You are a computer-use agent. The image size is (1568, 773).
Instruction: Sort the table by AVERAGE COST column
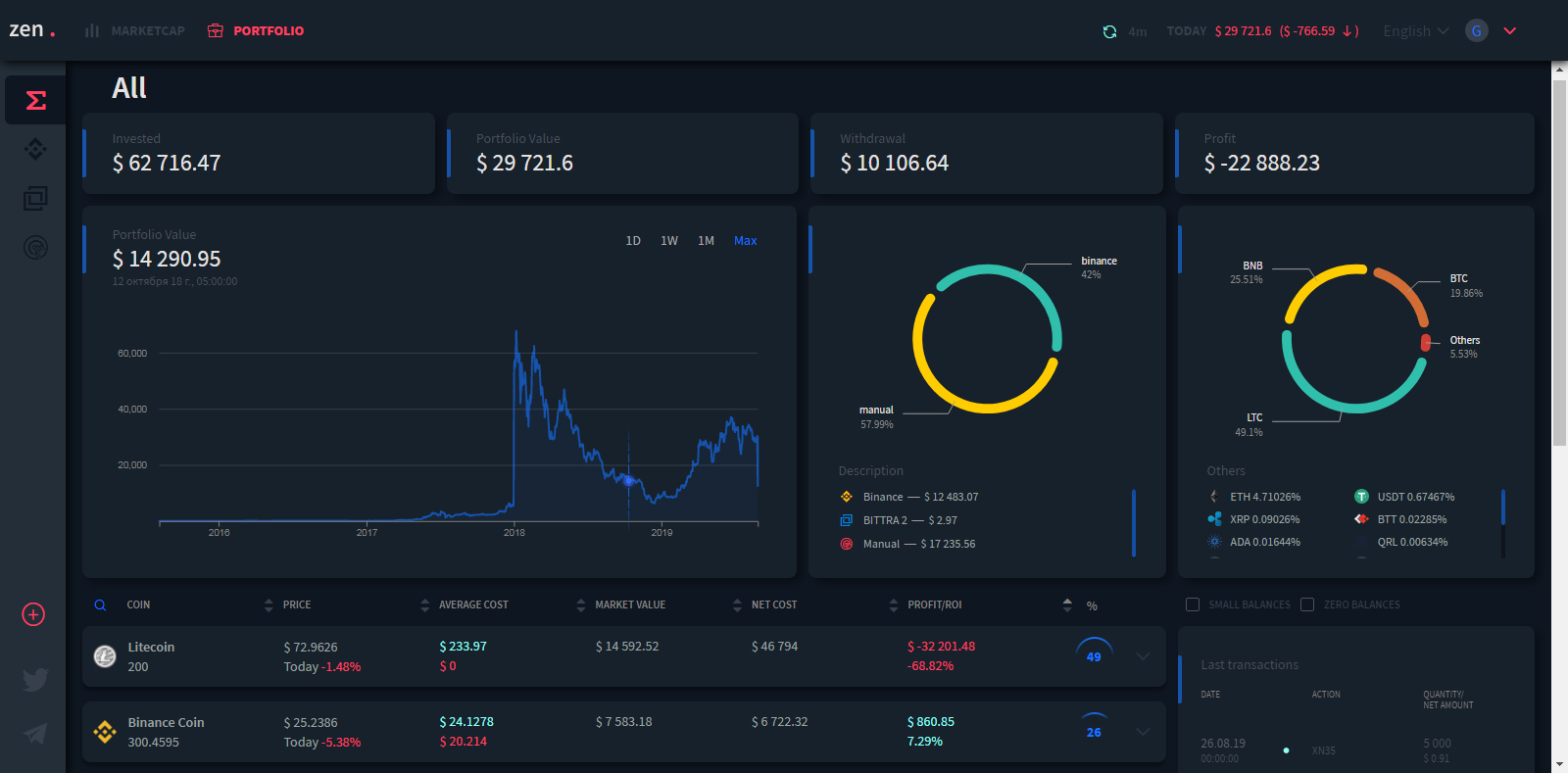pos(473,605)
